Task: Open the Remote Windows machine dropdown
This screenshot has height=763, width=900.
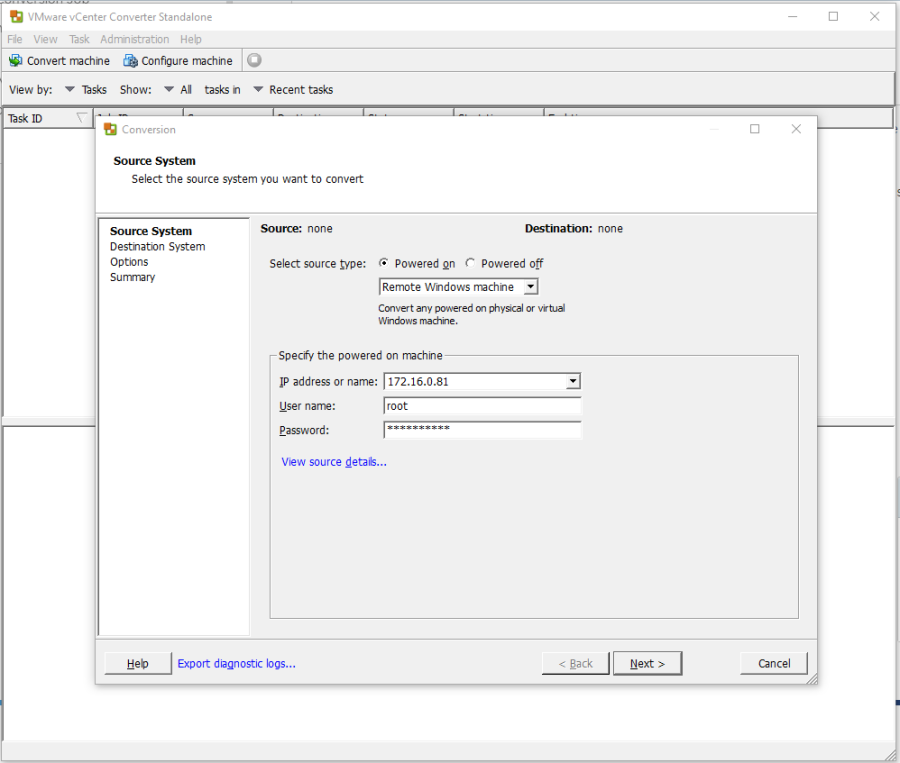Action: [530, 287]
